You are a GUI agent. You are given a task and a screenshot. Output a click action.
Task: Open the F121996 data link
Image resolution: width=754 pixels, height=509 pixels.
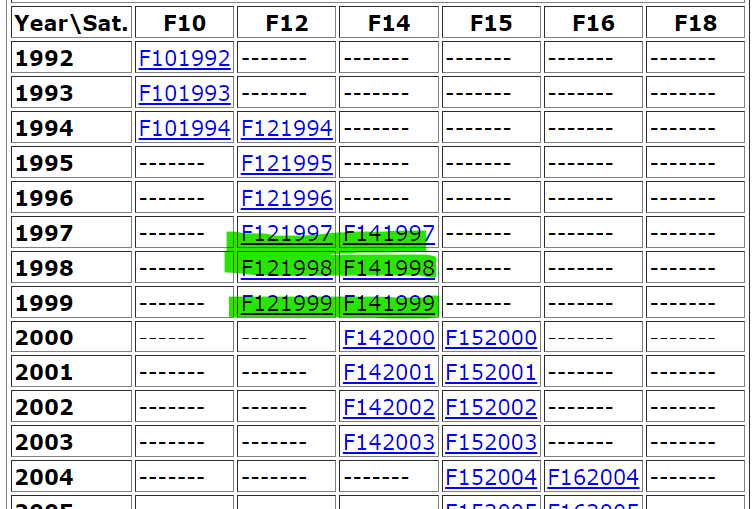pos(287,199)
